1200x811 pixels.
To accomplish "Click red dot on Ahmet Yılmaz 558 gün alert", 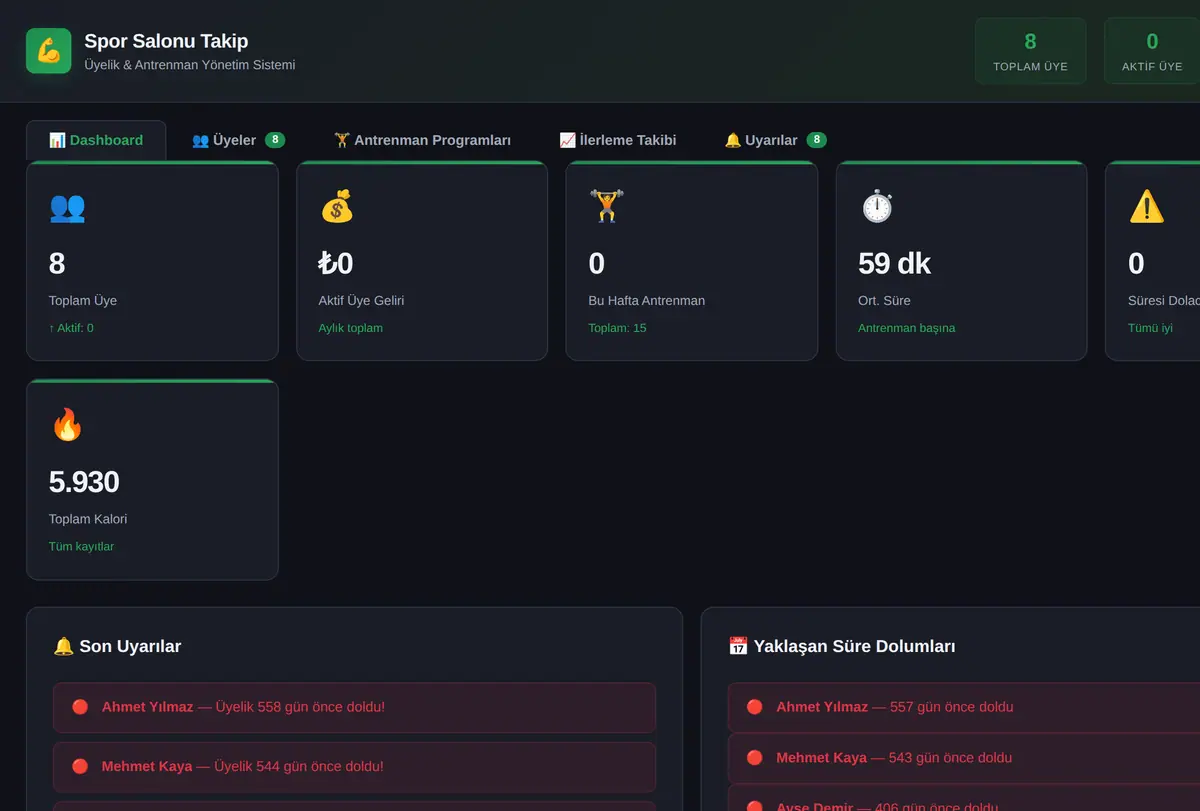I will click(80, 707).
